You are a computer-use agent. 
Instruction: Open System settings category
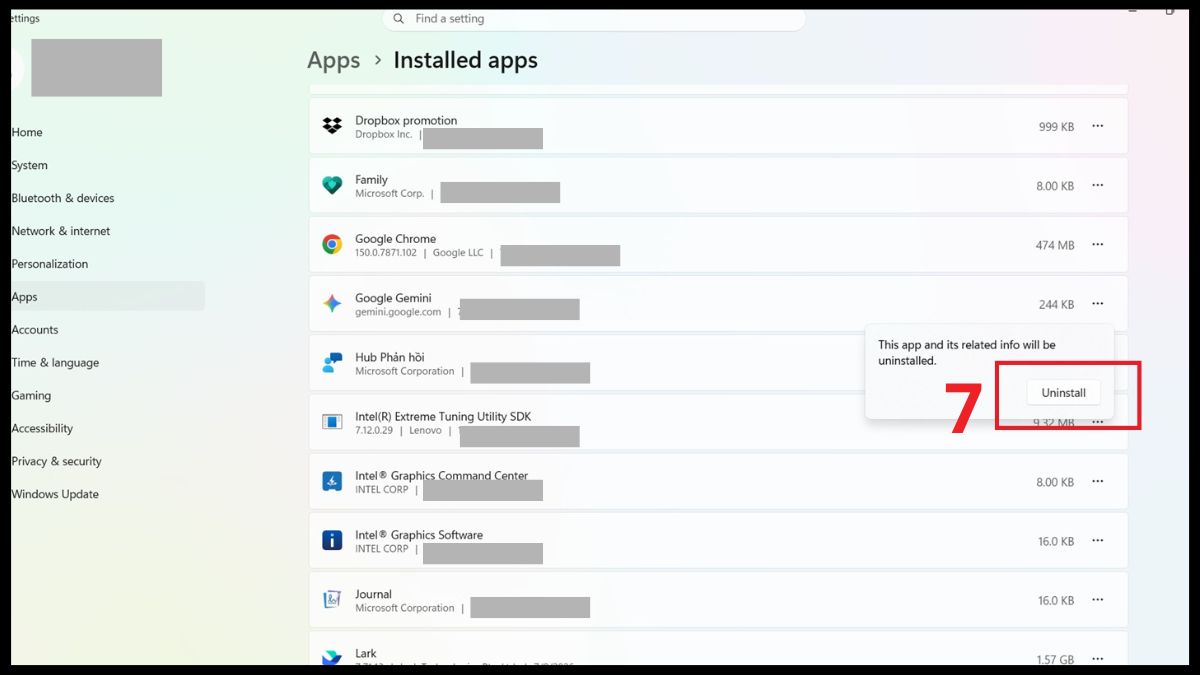[x=29, y=165]
